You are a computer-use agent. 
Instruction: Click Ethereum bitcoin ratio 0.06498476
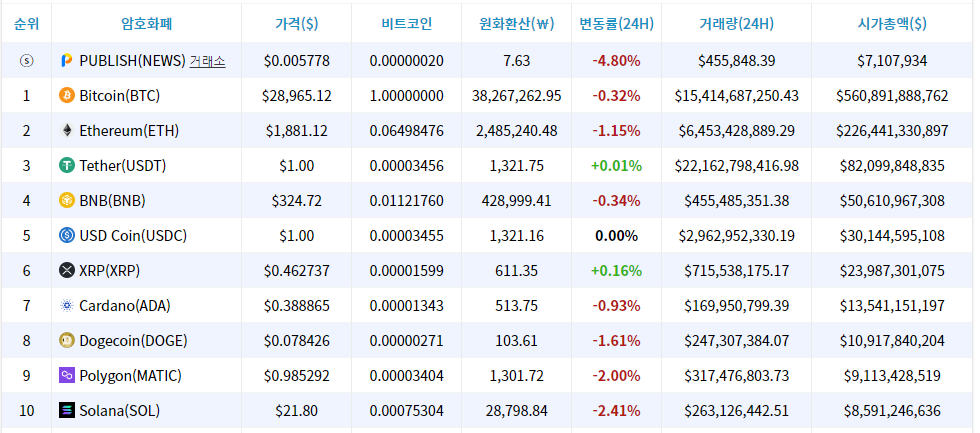click(x=407, y=131)
